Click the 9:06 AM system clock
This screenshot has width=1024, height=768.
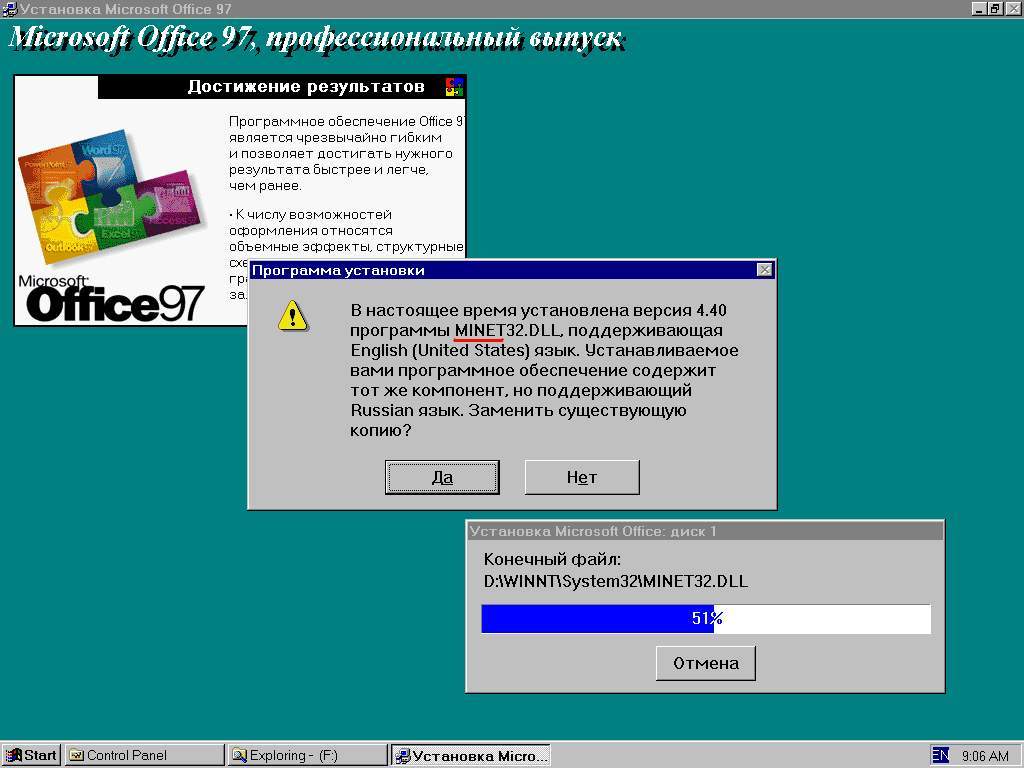985,756
